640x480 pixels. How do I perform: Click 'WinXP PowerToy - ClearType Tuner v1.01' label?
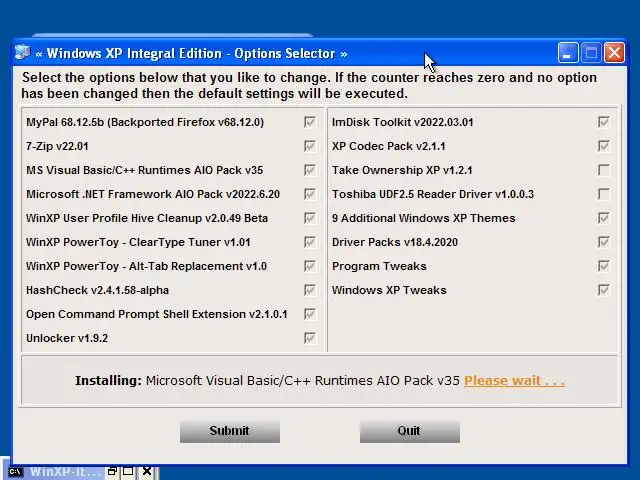coord(138,242)
